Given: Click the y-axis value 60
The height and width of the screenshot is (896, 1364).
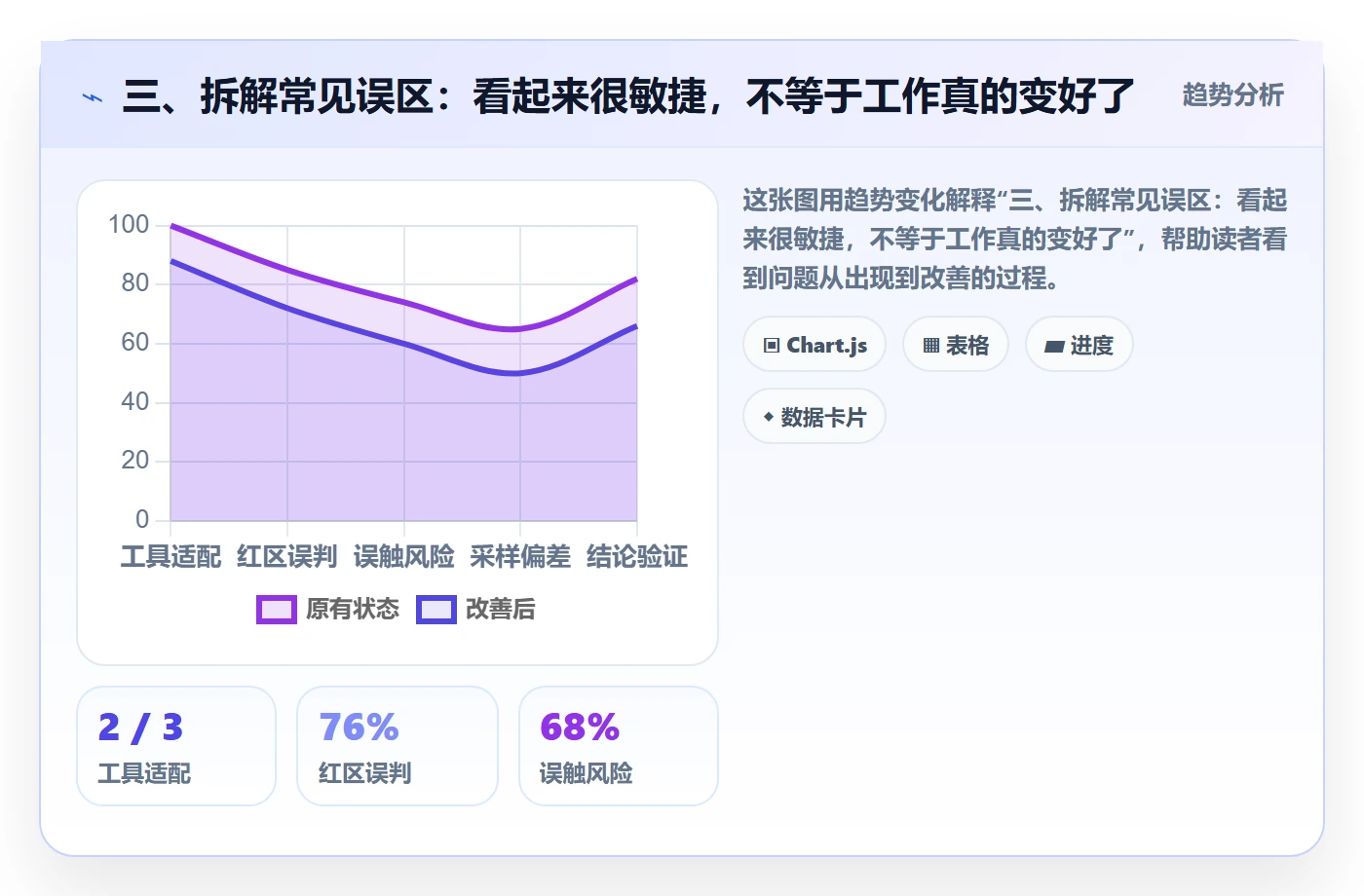Looking at the screenshot, I should pyautogui.click(x=135, y=343).
